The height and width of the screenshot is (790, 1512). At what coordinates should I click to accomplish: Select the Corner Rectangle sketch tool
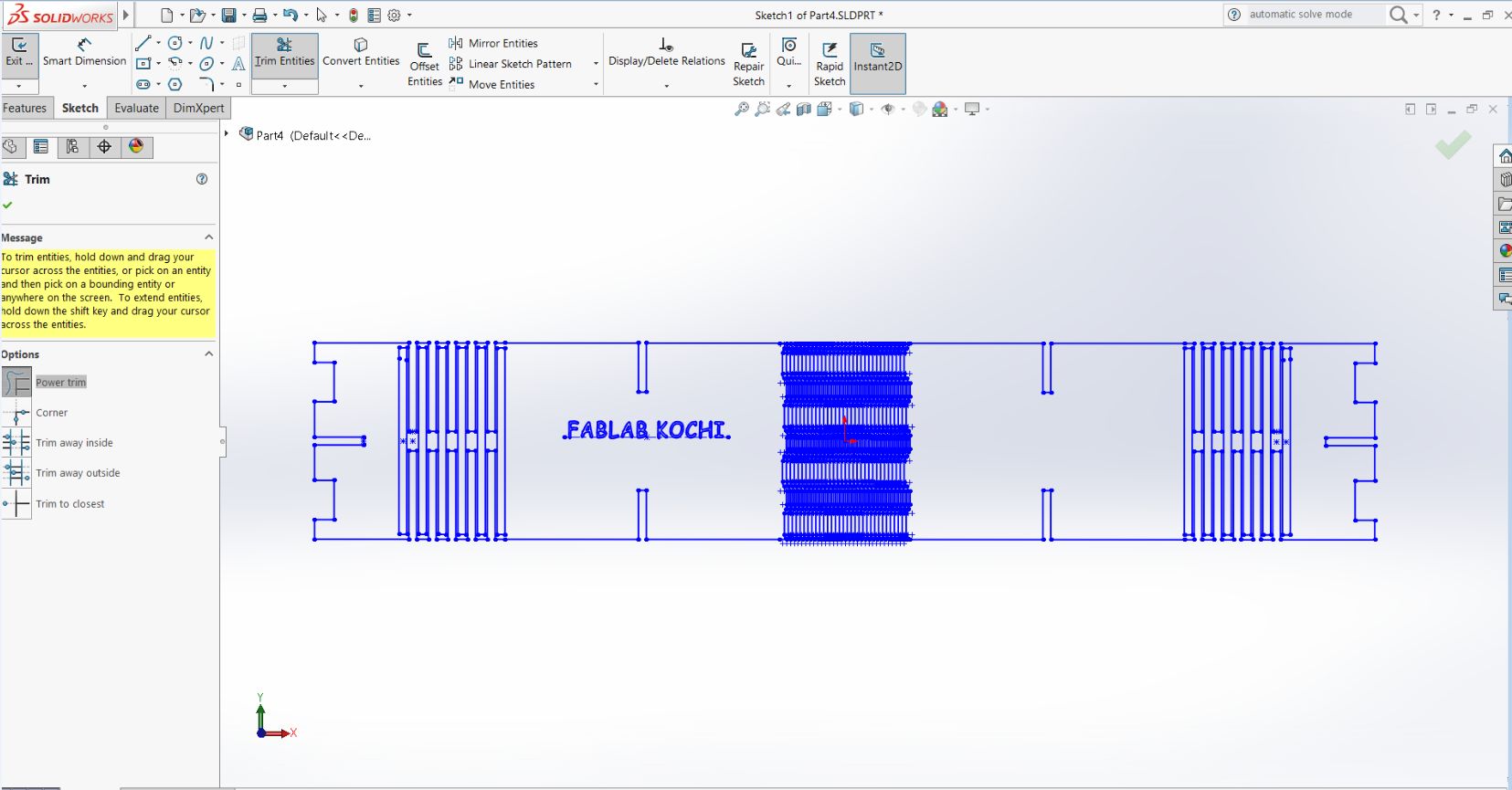[x=143, y=63]
